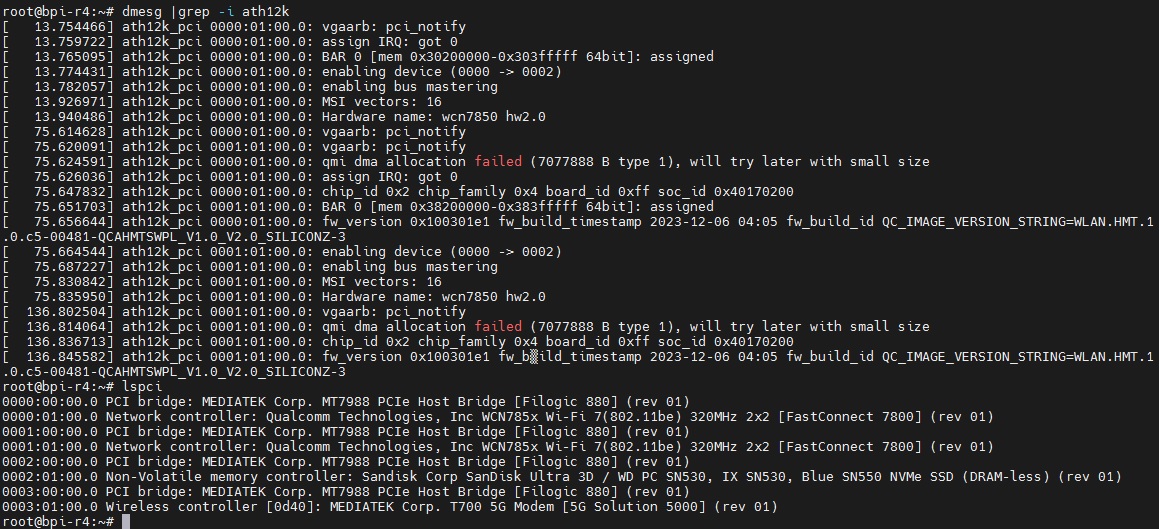Click the first red 'failed' word at 75.624591
The width and height of the screenshot is (1159, 529).
498,162
